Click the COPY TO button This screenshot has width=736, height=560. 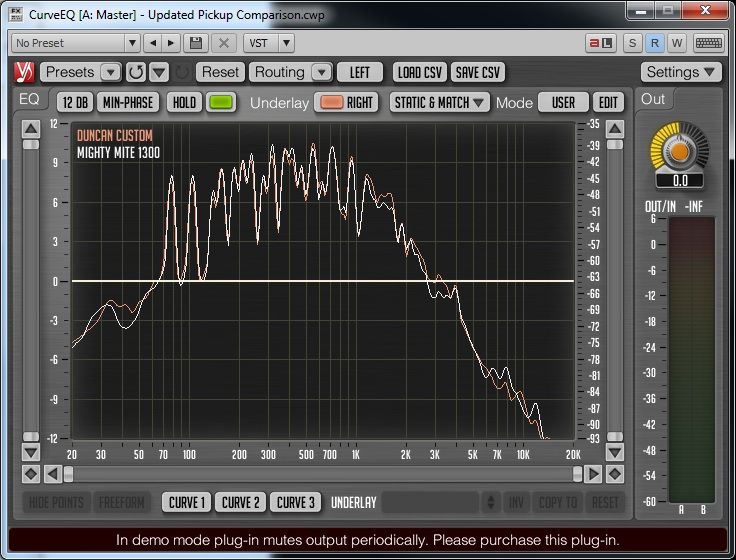[x=558, y=502]
